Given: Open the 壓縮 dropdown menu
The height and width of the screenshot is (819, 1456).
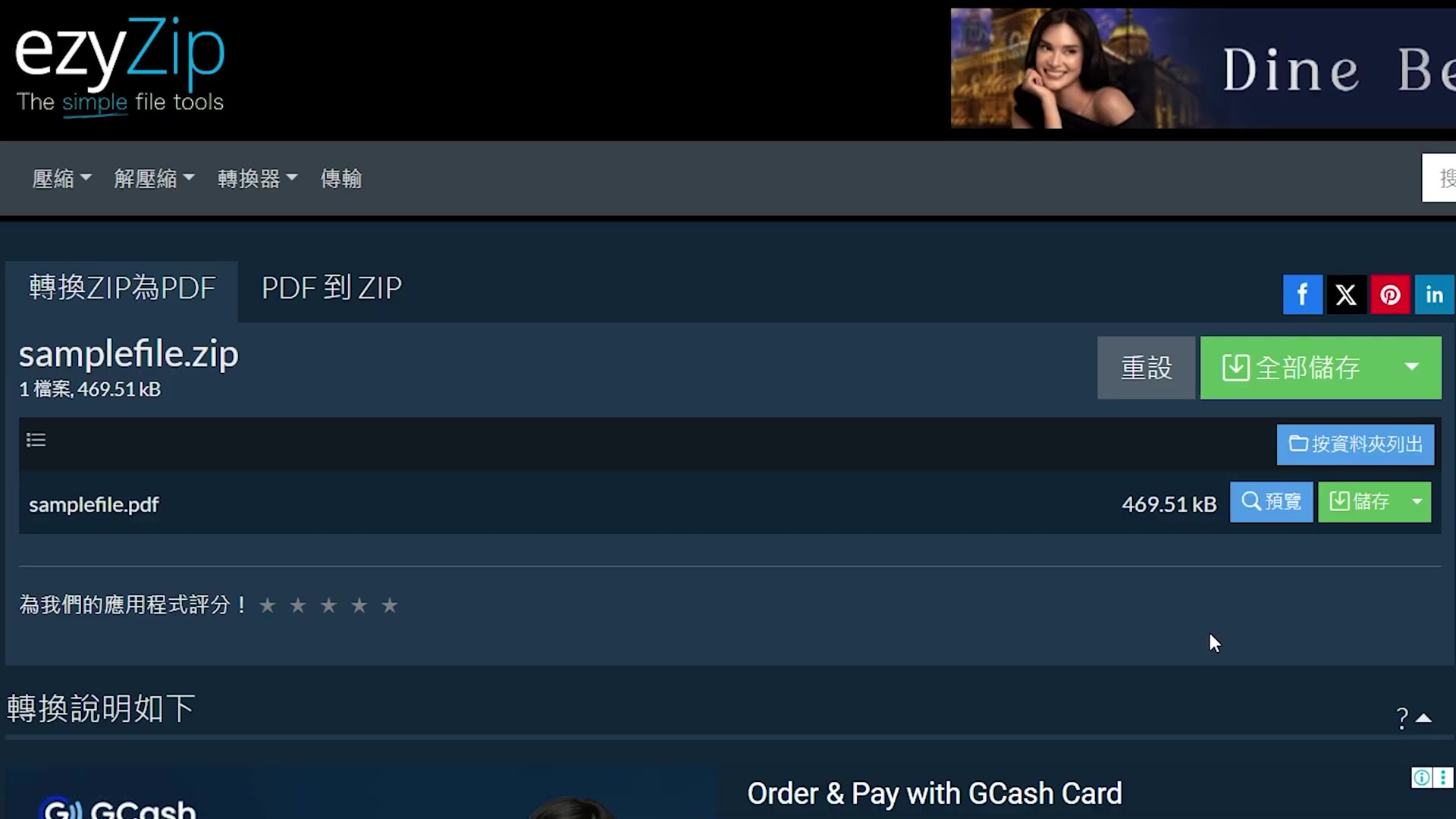Looking at the screenshot, I should [x=61, y=178].
